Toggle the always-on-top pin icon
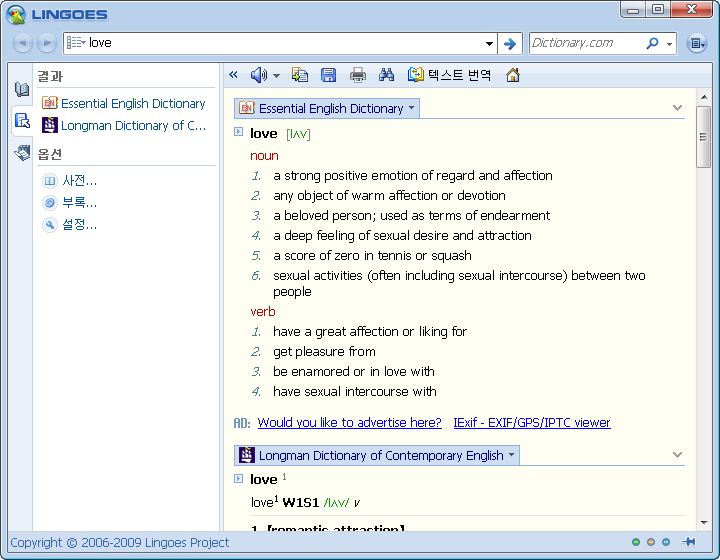 [689, 542]
